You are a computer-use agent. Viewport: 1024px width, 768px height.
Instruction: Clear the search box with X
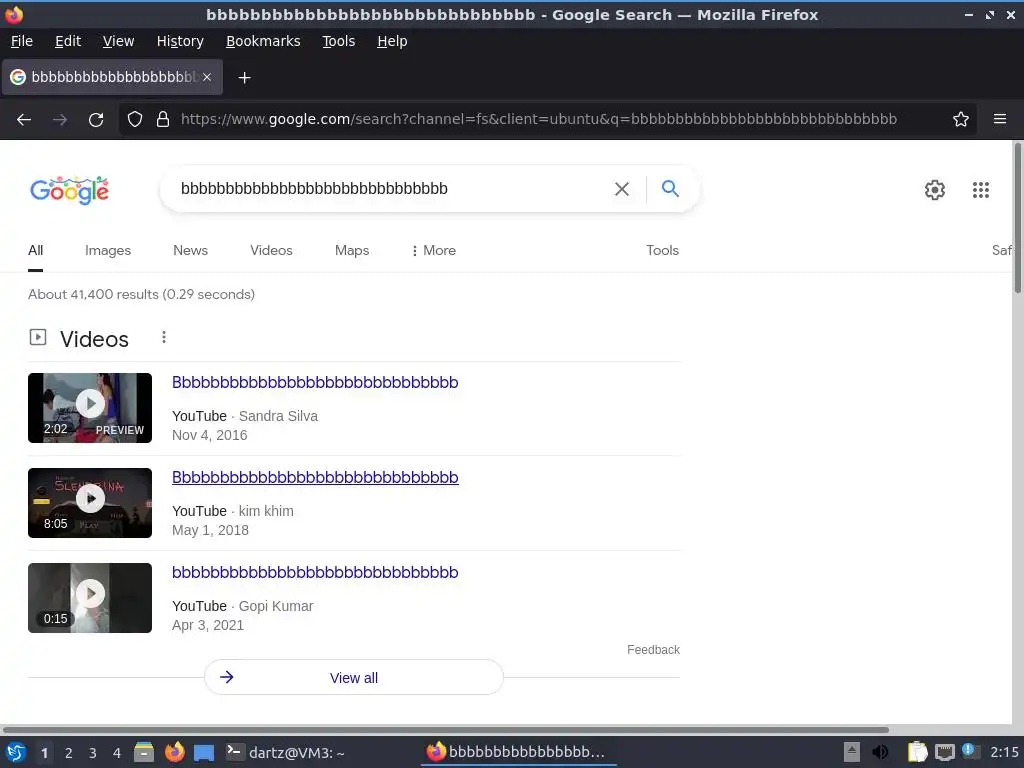point(622,189)
